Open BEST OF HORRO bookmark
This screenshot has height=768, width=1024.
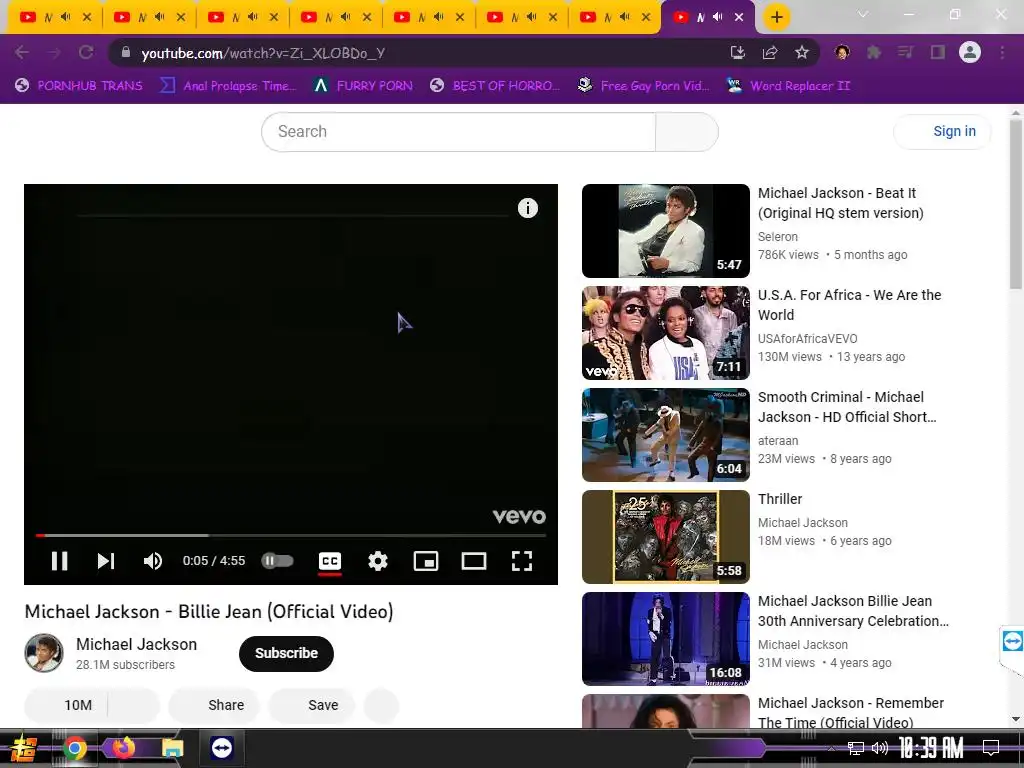point(495,86)
